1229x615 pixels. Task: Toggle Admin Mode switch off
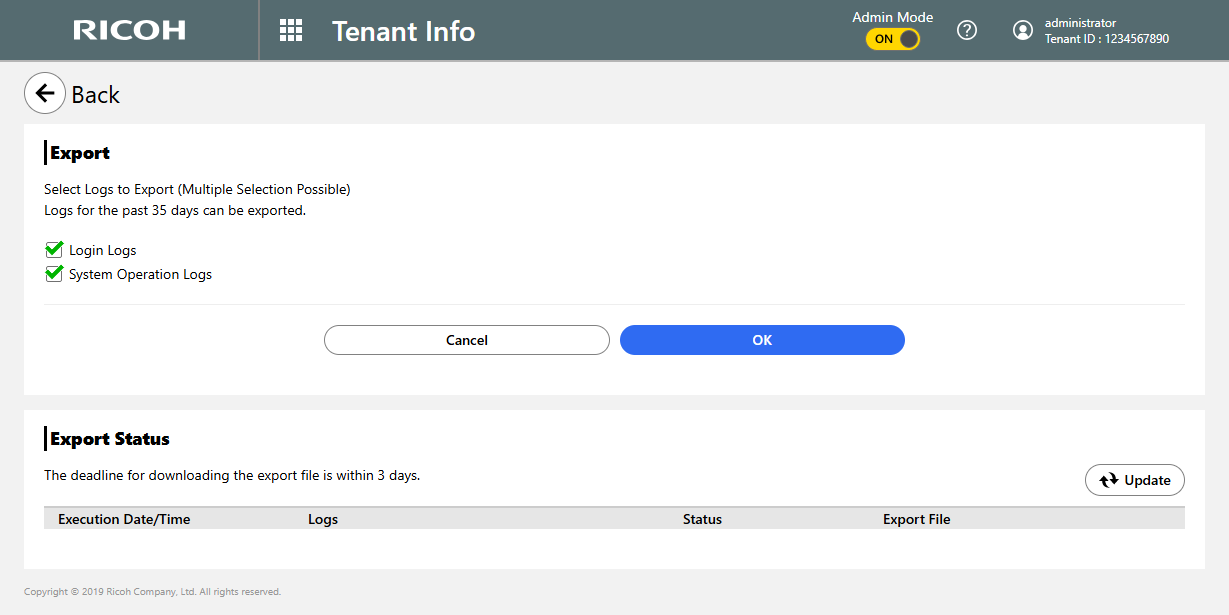892,39
